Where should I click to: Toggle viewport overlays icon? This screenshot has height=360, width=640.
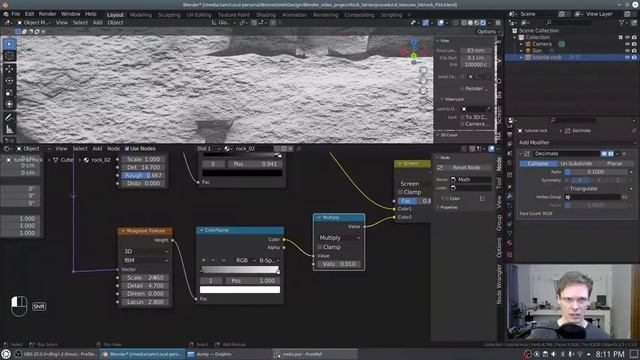(441, 23)
